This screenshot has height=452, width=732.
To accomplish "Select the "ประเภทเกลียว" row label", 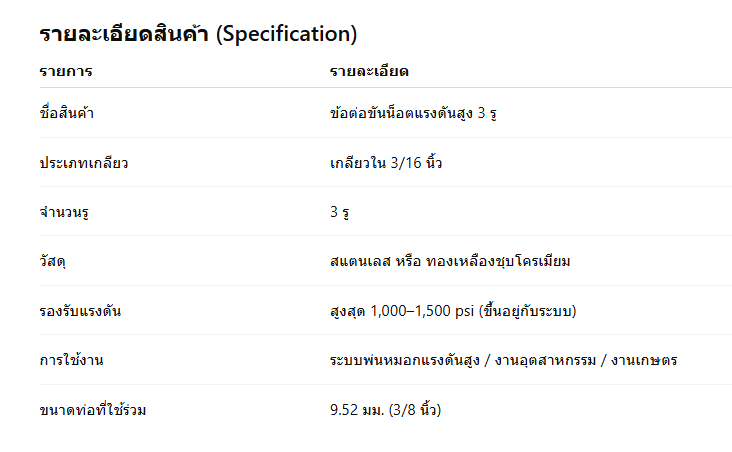I will coord(84,162).
